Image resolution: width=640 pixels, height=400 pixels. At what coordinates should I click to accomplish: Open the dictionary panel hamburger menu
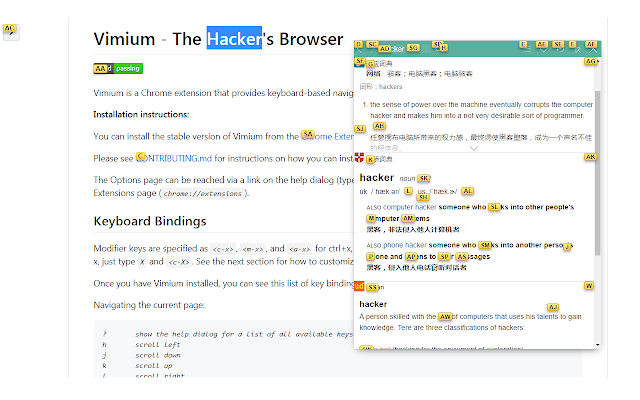(527, 49)
